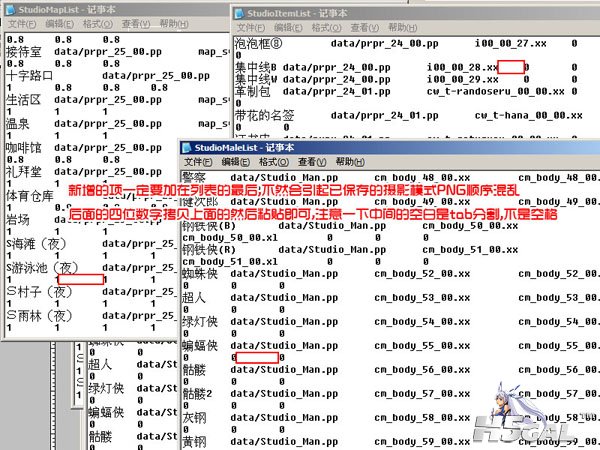600x450 pixels.
Task: Click 革制包 text in StudioItemList
Action: tap(253, 91)
